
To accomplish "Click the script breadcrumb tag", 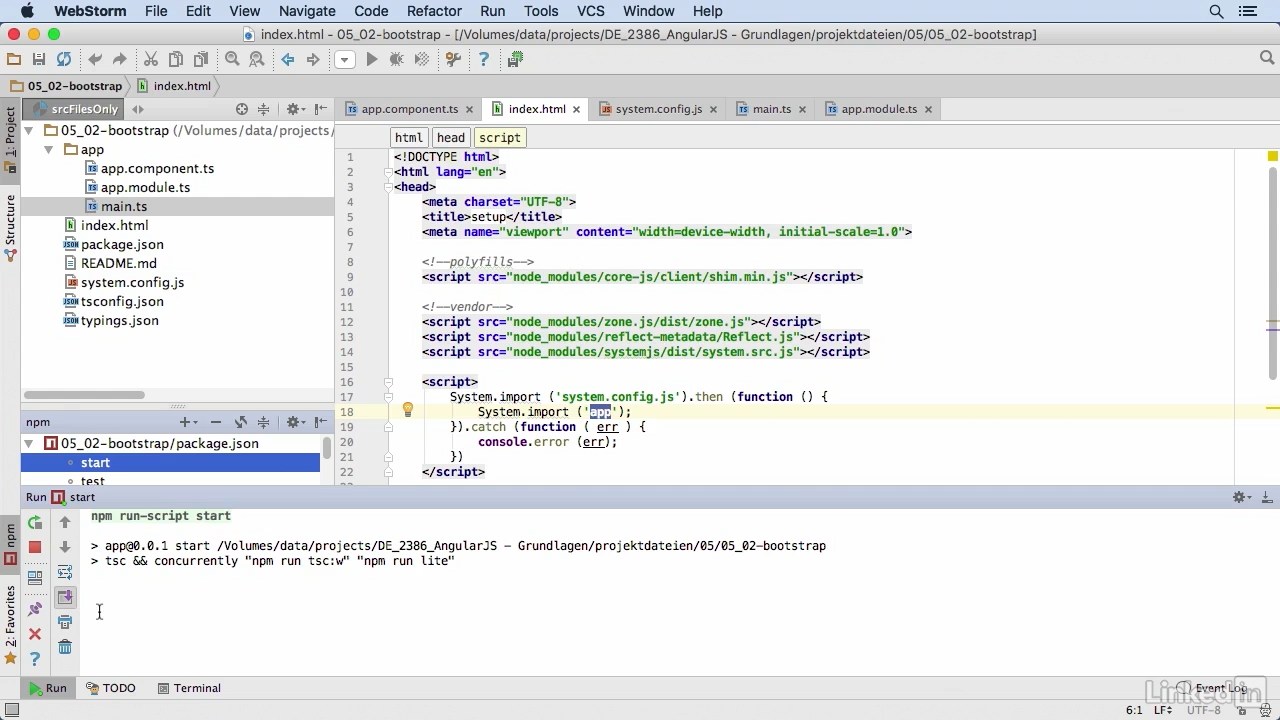I will click(499, 138).
